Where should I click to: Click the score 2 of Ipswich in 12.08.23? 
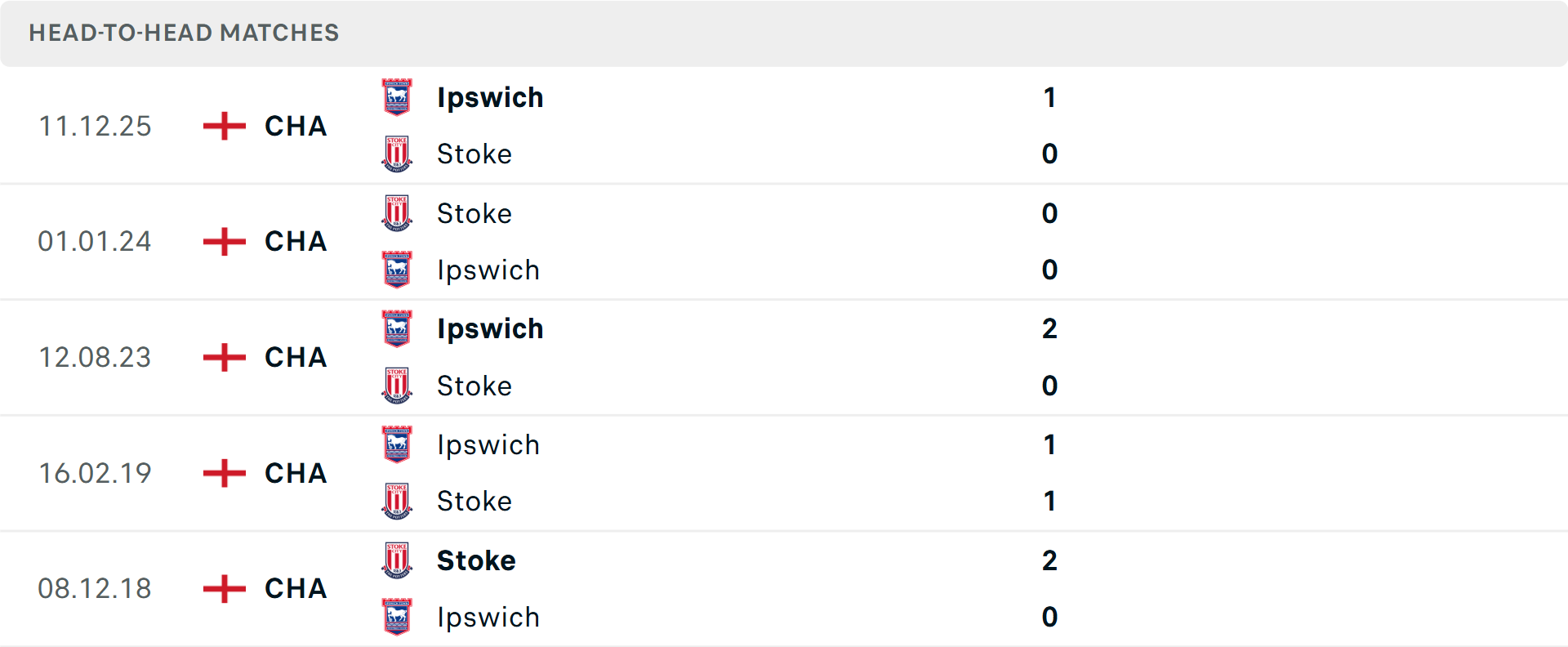click(1049, 329)
